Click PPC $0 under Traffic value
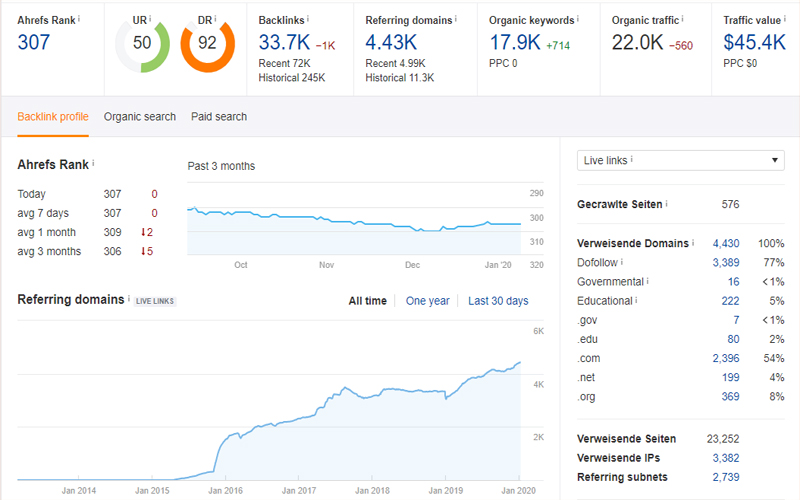The width and height of the screenshot is (800, 500). pos(740,63)
